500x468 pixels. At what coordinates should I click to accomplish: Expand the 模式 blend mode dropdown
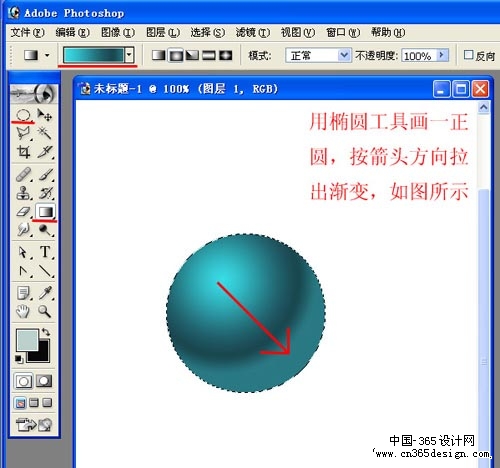(344, 55)
